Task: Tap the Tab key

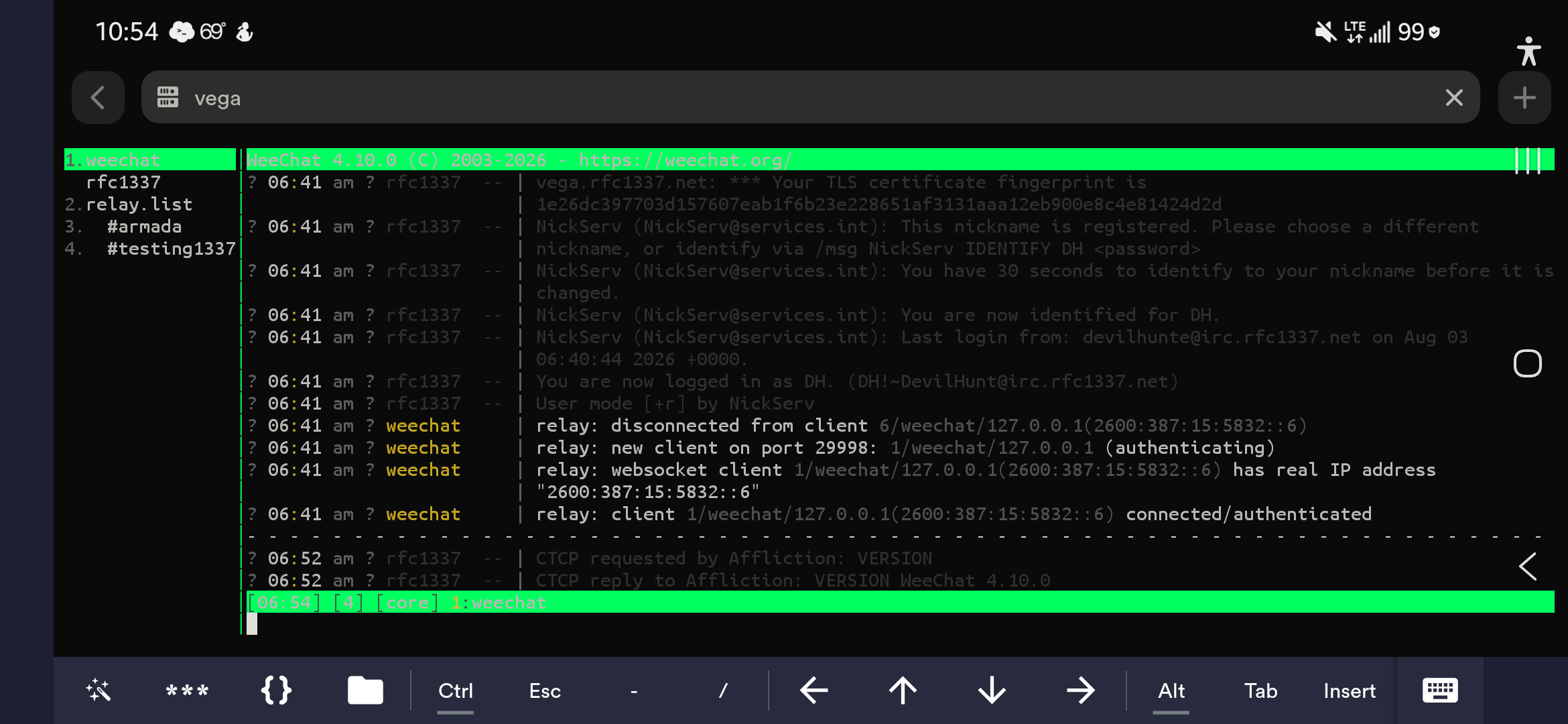Action: [1260, 691]
